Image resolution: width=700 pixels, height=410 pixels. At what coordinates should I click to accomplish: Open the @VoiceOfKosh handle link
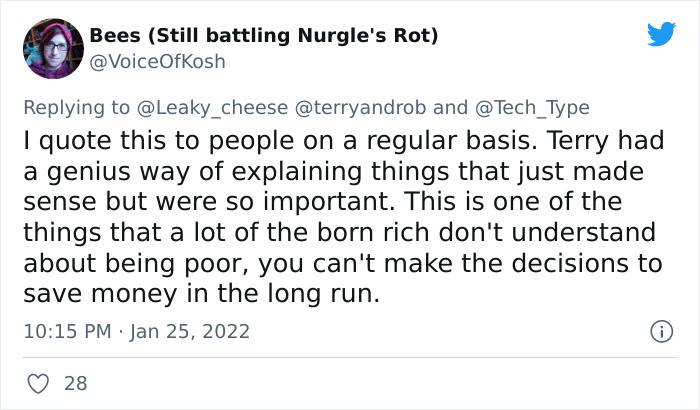[x=157, y=61]
